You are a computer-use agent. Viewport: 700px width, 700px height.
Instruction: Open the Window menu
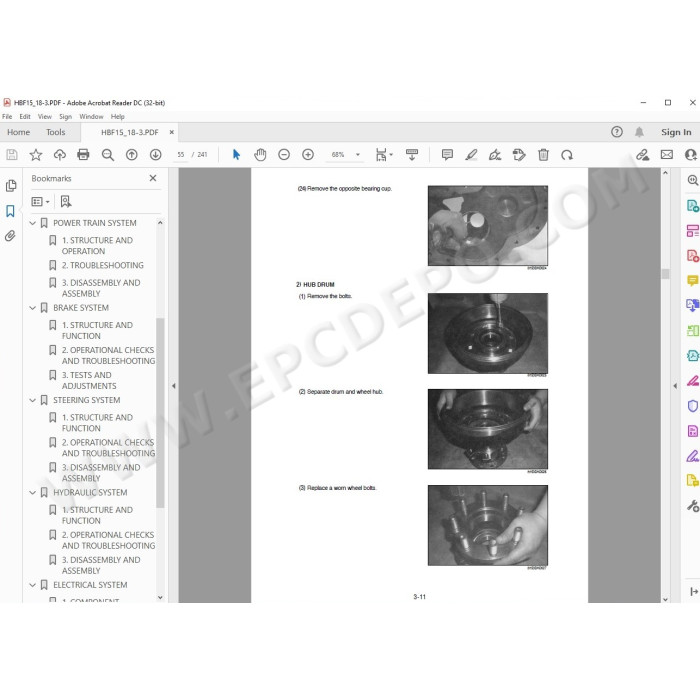[x=91, y=117]
